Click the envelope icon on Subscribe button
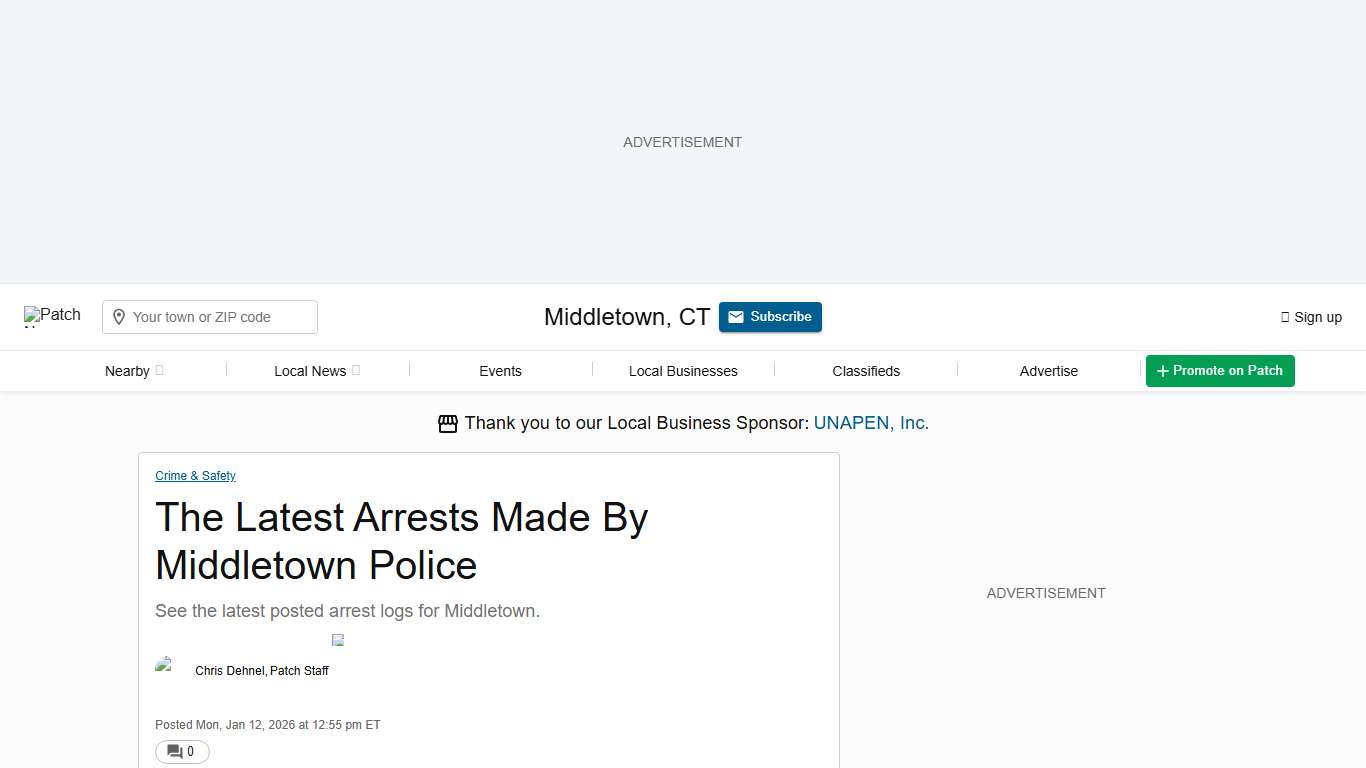Viewport: 1366px width, 768px height. pyautogui.click(x=737, y=316)
